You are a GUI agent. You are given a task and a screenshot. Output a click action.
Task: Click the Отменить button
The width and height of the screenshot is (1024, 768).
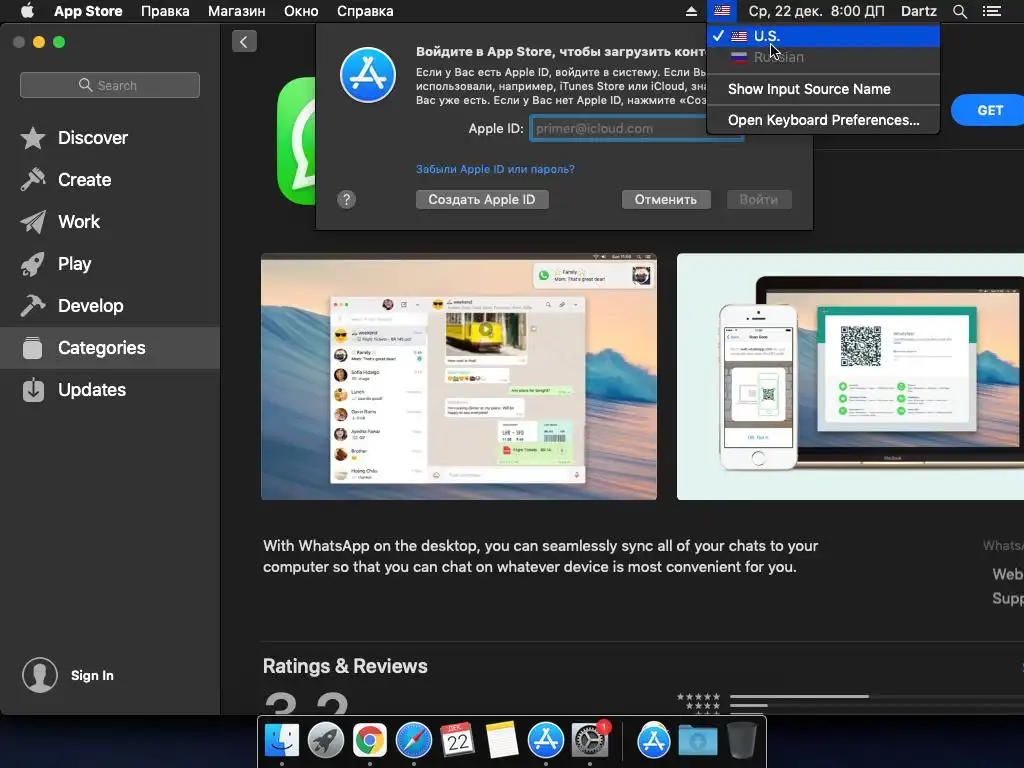tap(665, 199)
